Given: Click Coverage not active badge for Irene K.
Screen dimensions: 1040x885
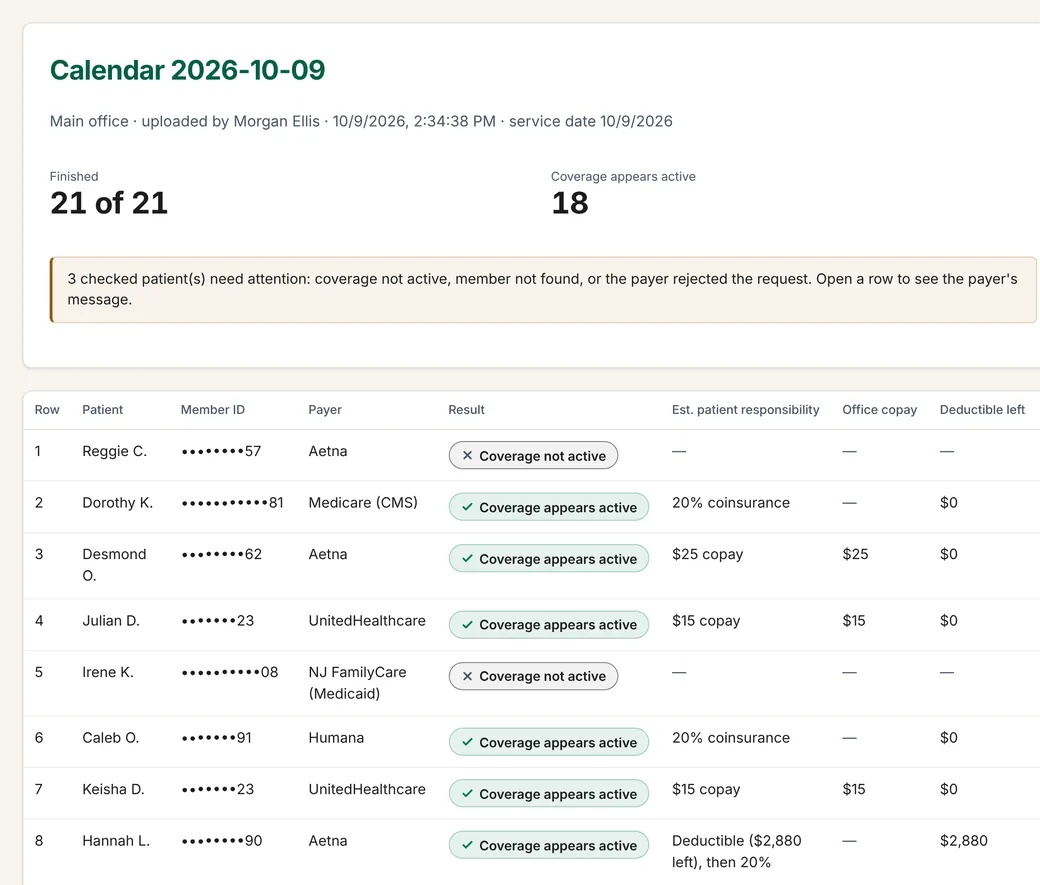Looking at the screenshot, I should tap(533, 676).
